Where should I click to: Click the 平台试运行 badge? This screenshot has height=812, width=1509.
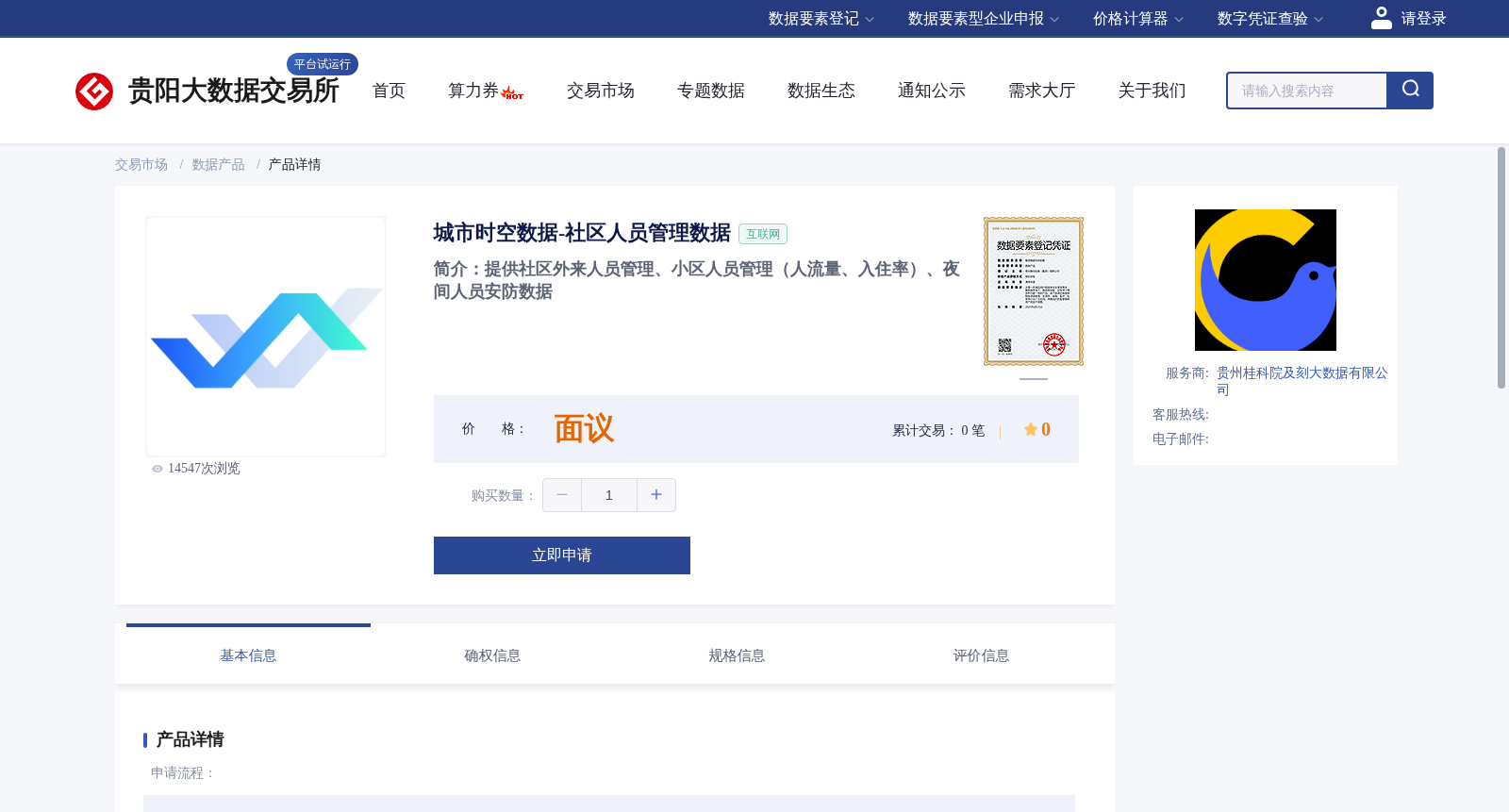[x=323, y=64]
